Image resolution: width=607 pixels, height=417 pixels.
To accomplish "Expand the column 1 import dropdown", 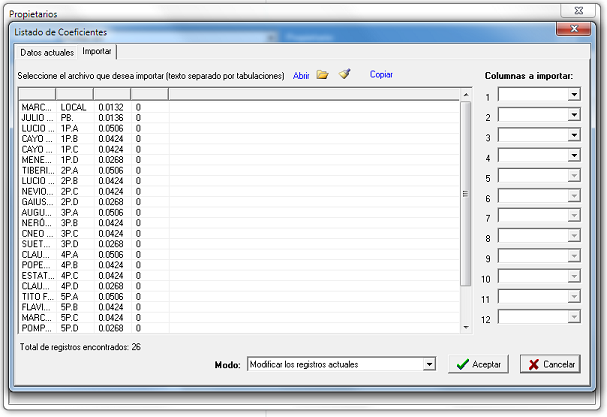I will 574,95.
